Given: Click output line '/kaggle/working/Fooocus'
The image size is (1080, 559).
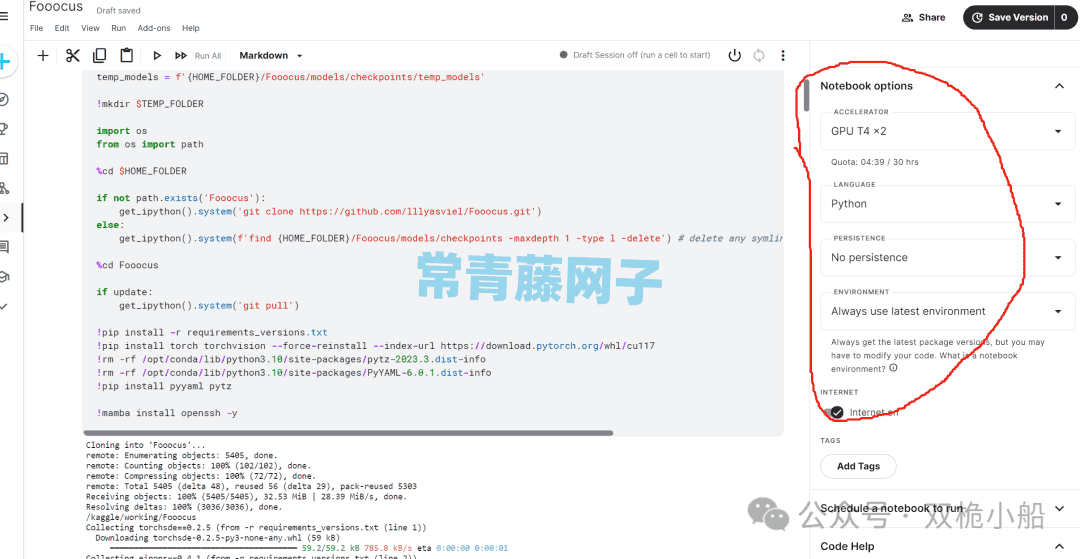Looking at the screenshot, I should pos(141,516).
